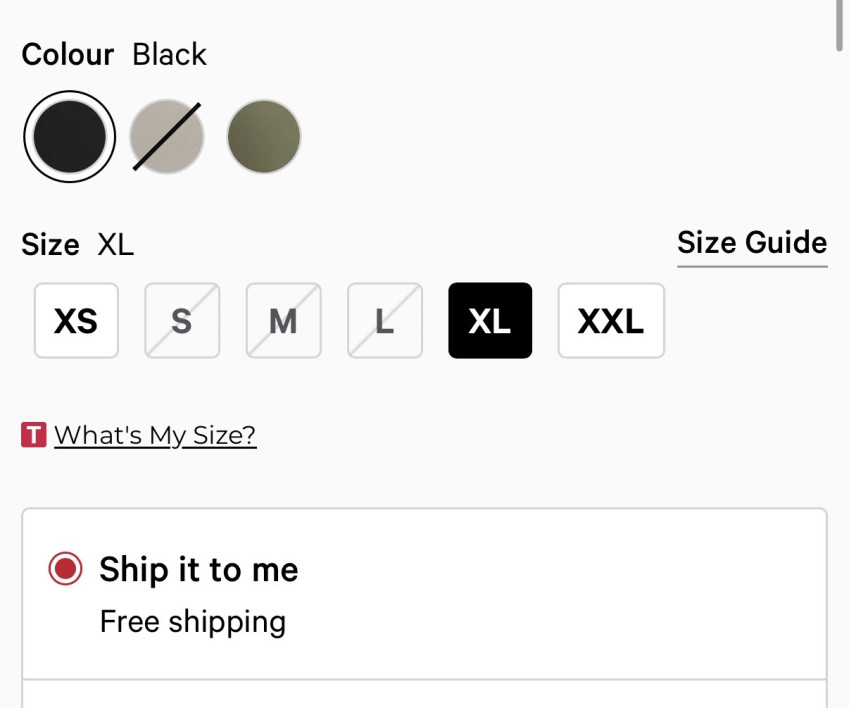Click the XL text beside Size label
This screenshot has width=849, height=708.
point(115,245)
